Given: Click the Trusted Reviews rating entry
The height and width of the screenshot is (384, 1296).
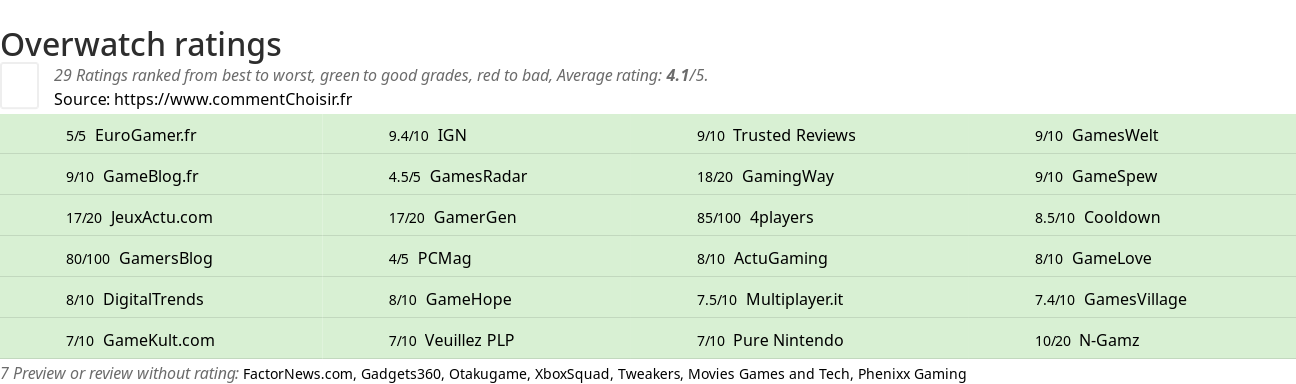Looking at the screenshot, I should tap(776, 135).
